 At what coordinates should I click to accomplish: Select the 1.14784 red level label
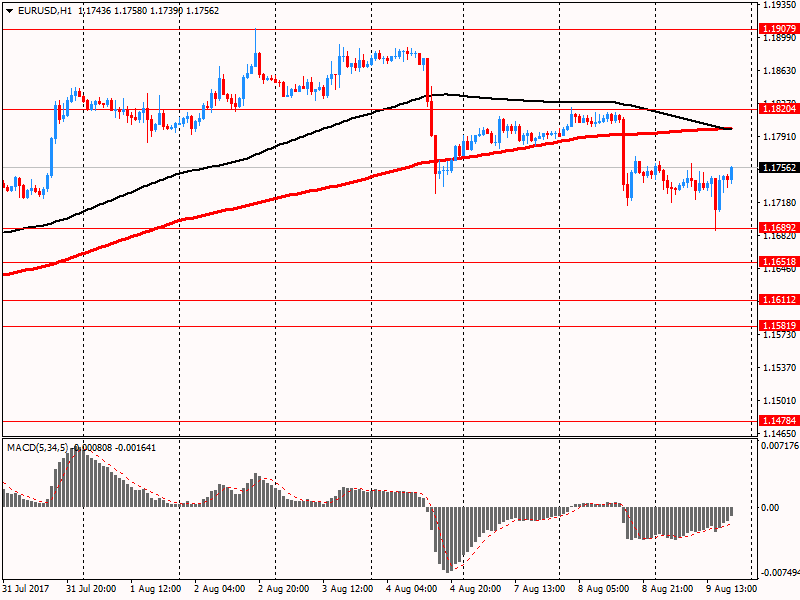(x=779, y=420)
